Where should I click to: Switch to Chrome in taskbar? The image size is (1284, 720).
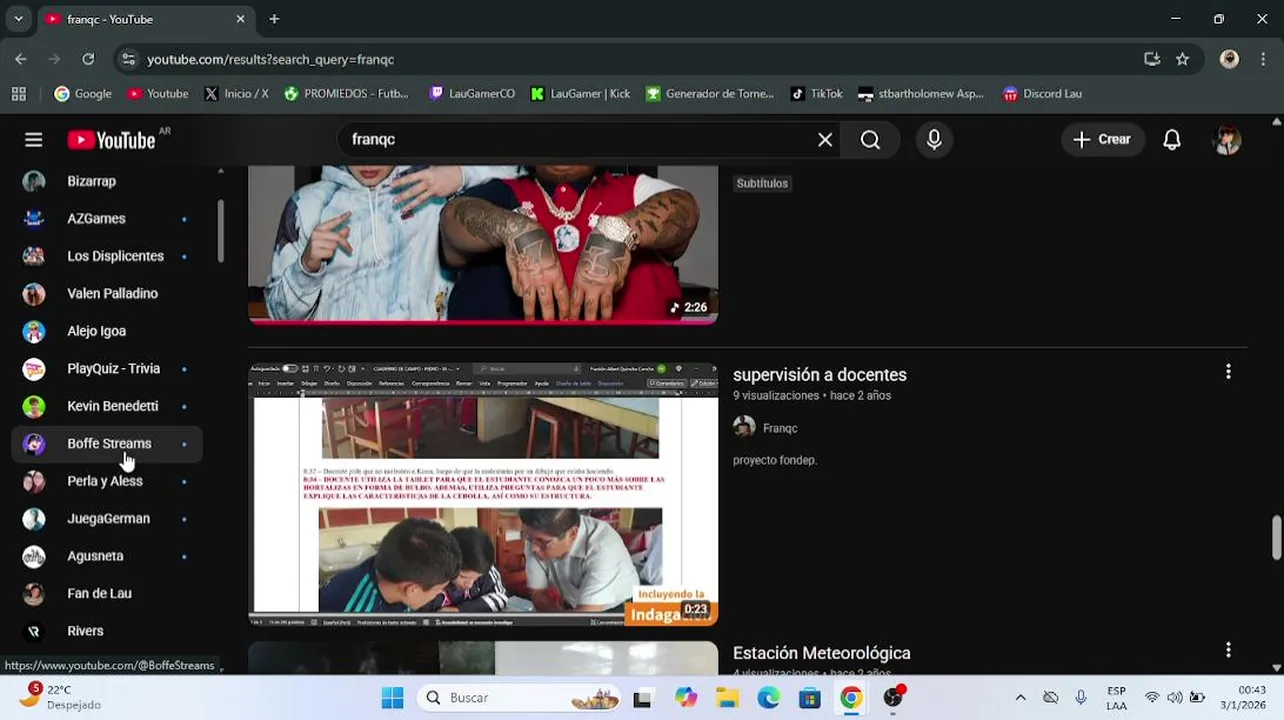tap(851, 698)
